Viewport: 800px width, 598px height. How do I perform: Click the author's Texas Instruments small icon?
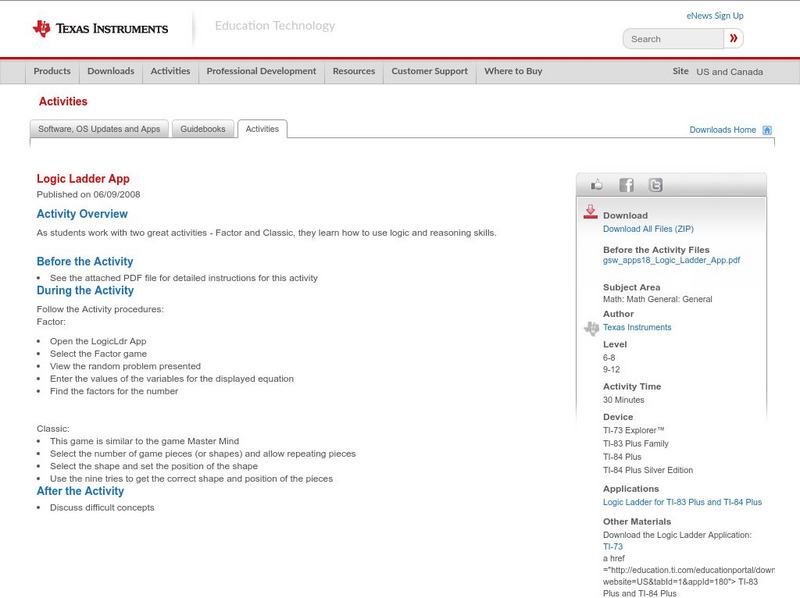pyautogui.click(x=591, y=328)
